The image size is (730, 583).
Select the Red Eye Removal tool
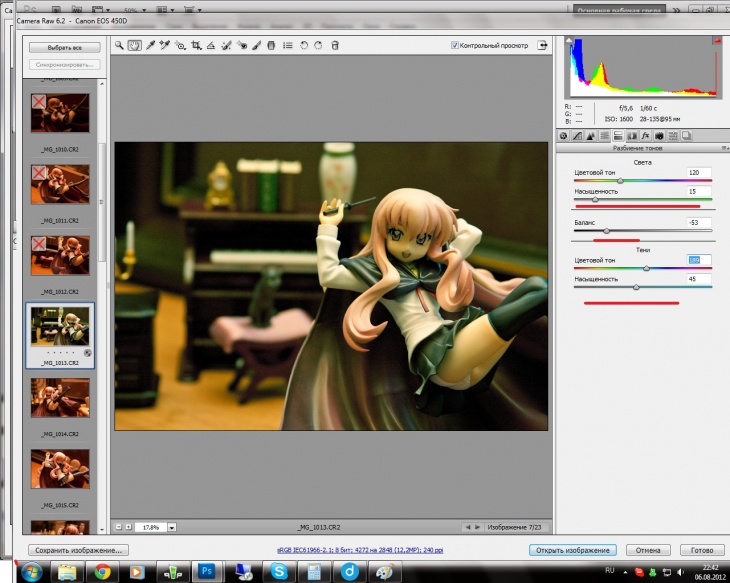click(242, 45)
